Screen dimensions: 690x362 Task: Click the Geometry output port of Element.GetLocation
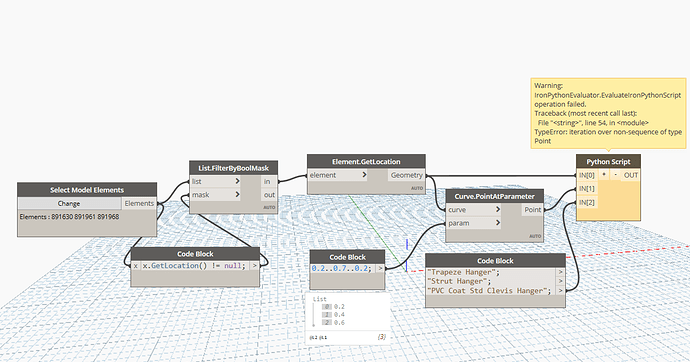pos(406,175)
